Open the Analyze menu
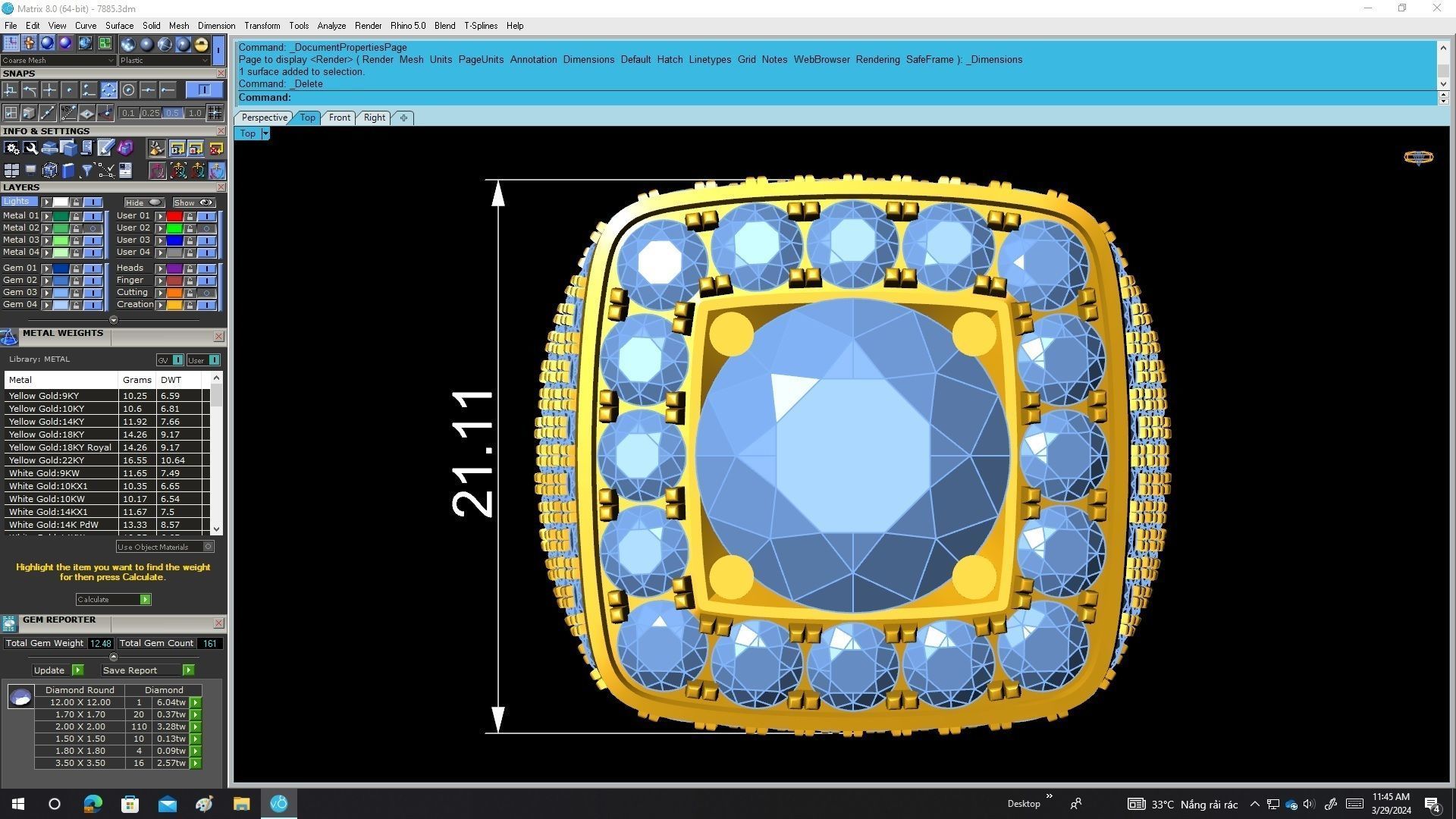The width and height of the screenshot is (1456, 819). (331, 26)
